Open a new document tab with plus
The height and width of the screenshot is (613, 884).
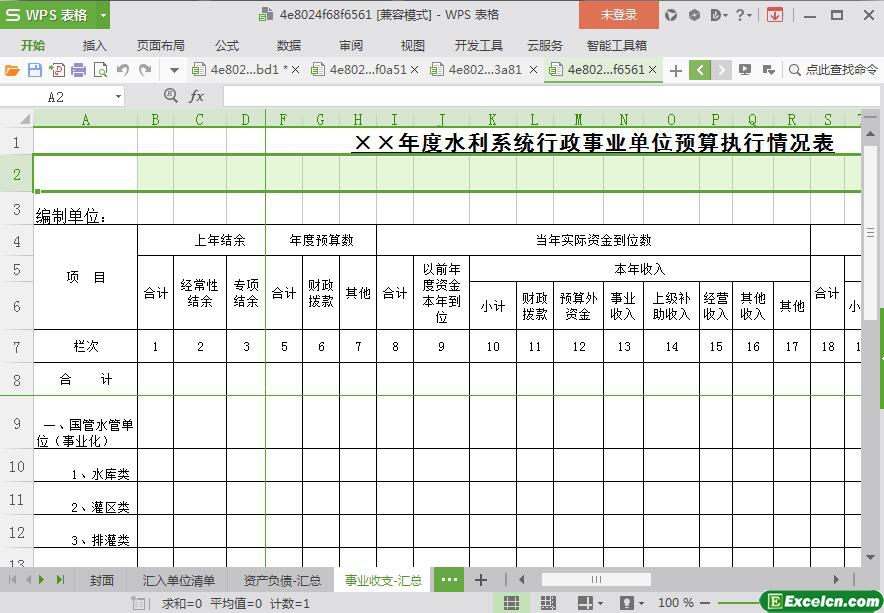point(676,70)
